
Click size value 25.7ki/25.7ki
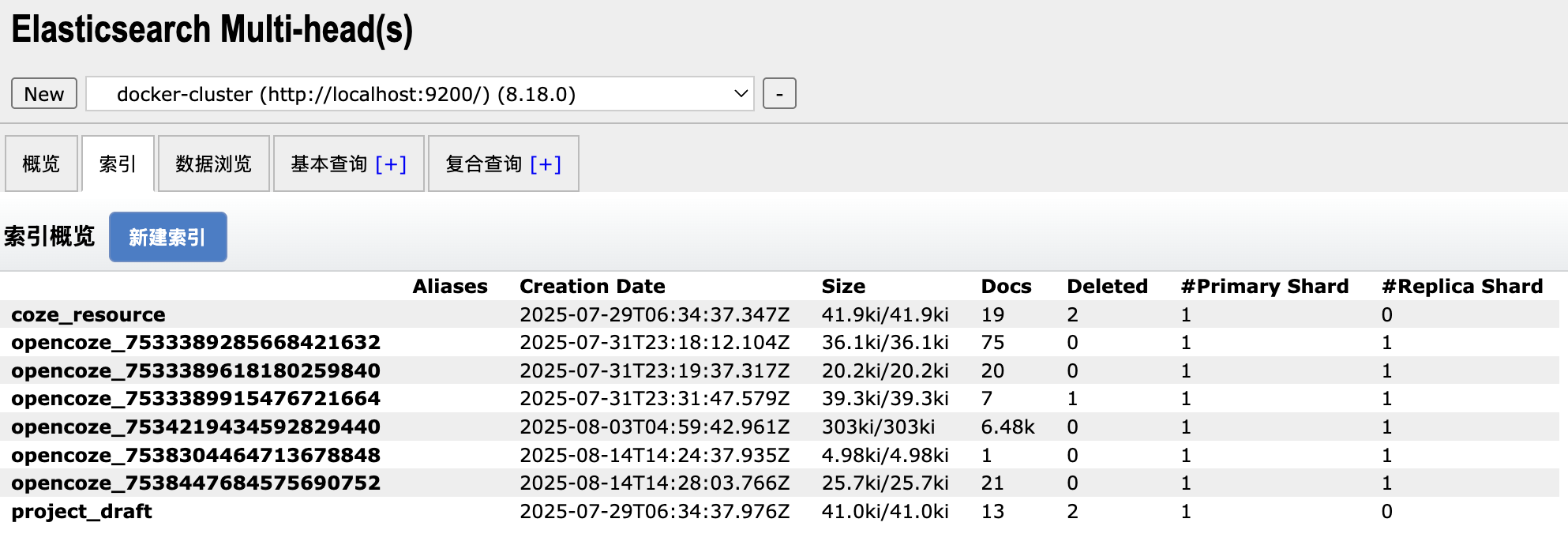[885, 483]
